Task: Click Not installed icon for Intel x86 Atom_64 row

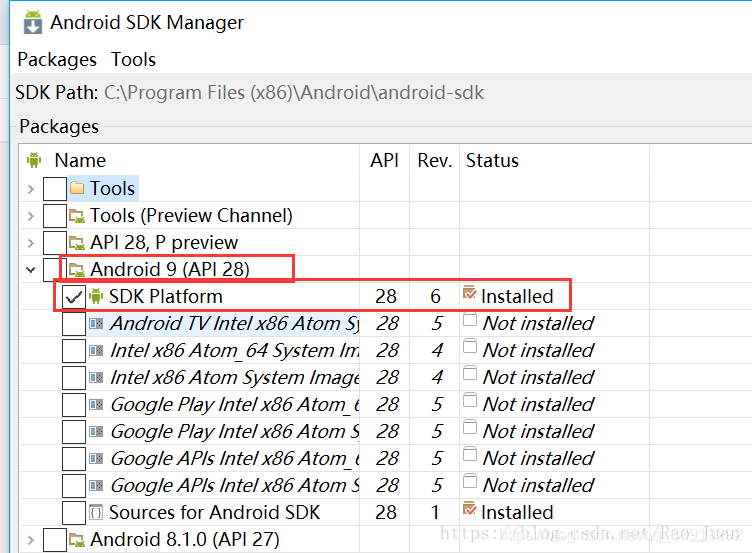Action: click(x=470, y=346)
